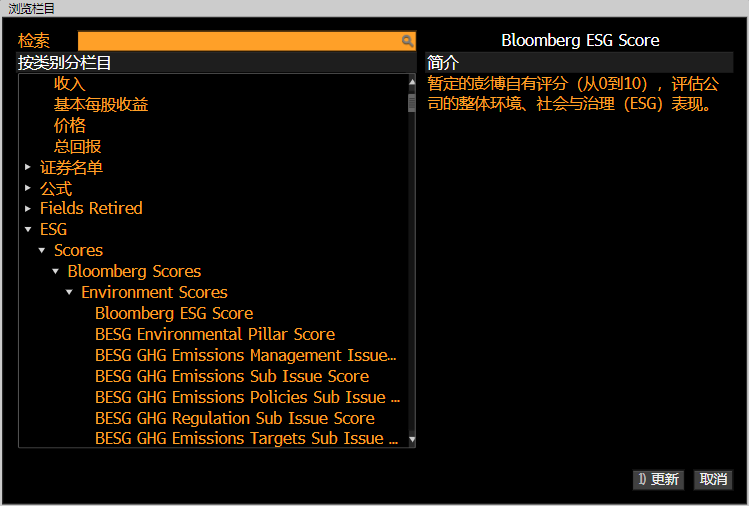Click the search magnifier icon
Image resolution: width=749 pixels, height=506 pixels.
point(407,41)
